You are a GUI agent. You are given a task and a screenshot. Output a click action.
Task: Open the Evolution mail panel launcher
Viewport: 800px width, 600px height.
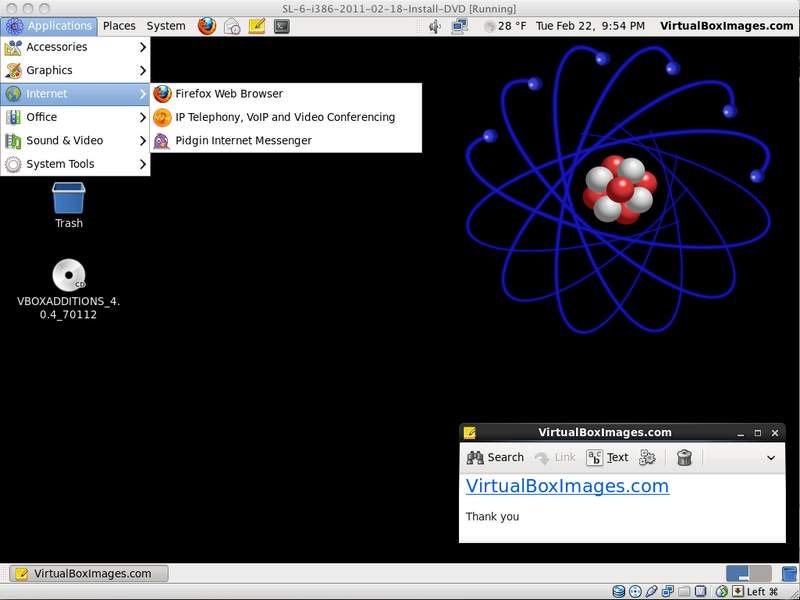(x=232, y=26)
